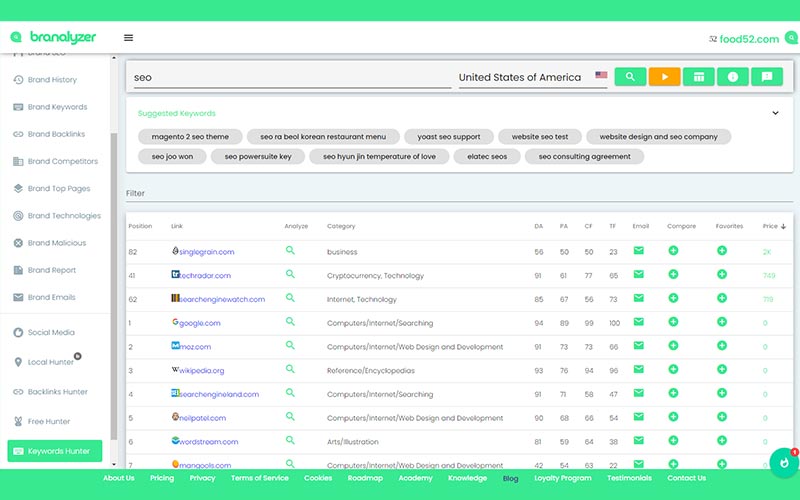800x500 pixels.
Task: Open Brand Backlinks in sidebar
Action: click(56, 134)
